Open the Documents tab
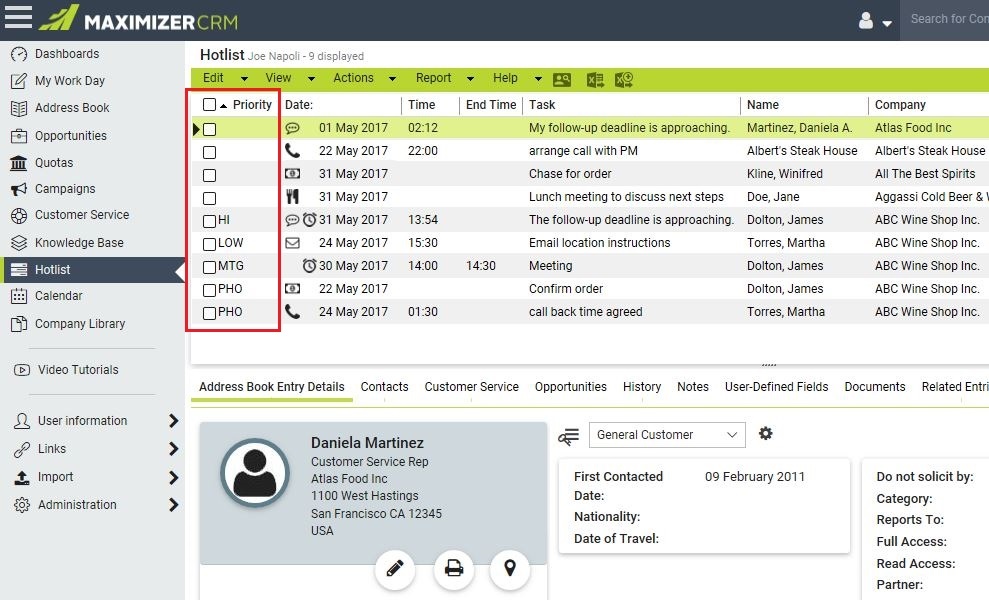The height and width of the screenshot is (600, 989). 875,387
